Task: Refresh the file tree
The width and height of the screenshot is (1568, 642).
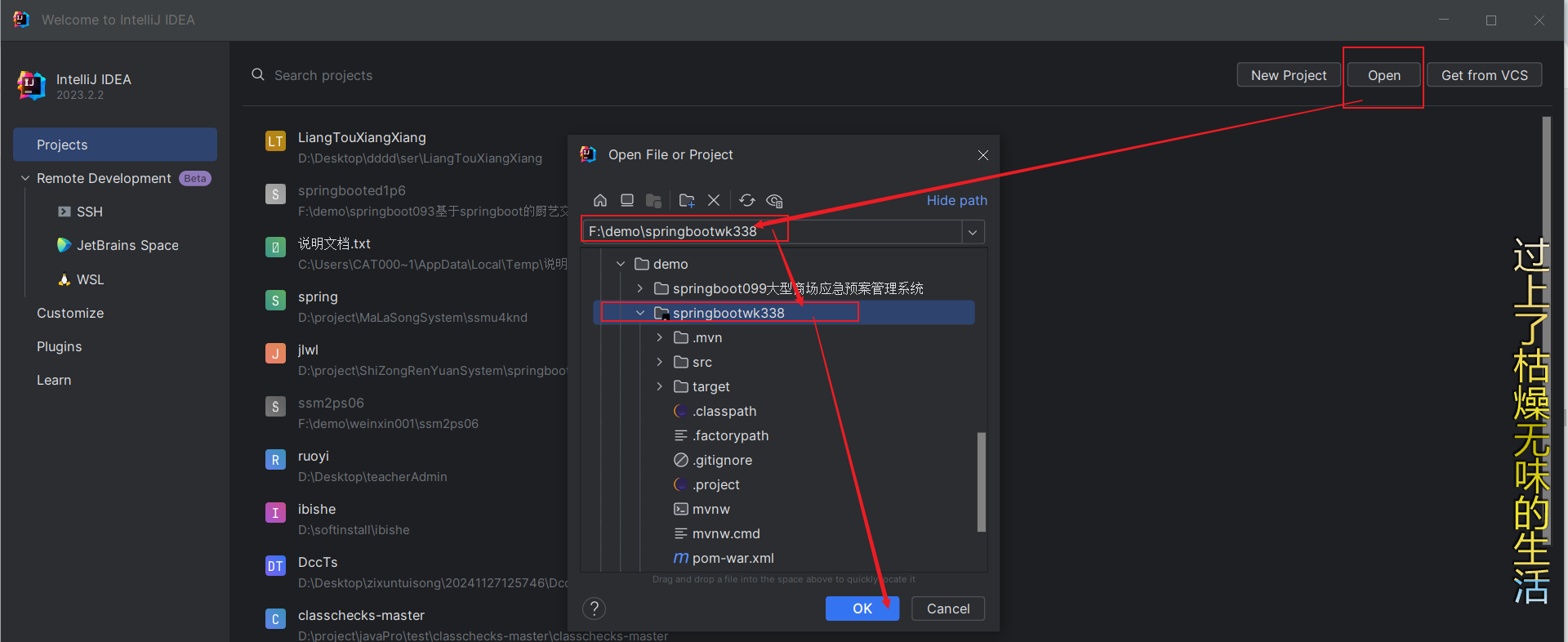Action: point(747,200)
